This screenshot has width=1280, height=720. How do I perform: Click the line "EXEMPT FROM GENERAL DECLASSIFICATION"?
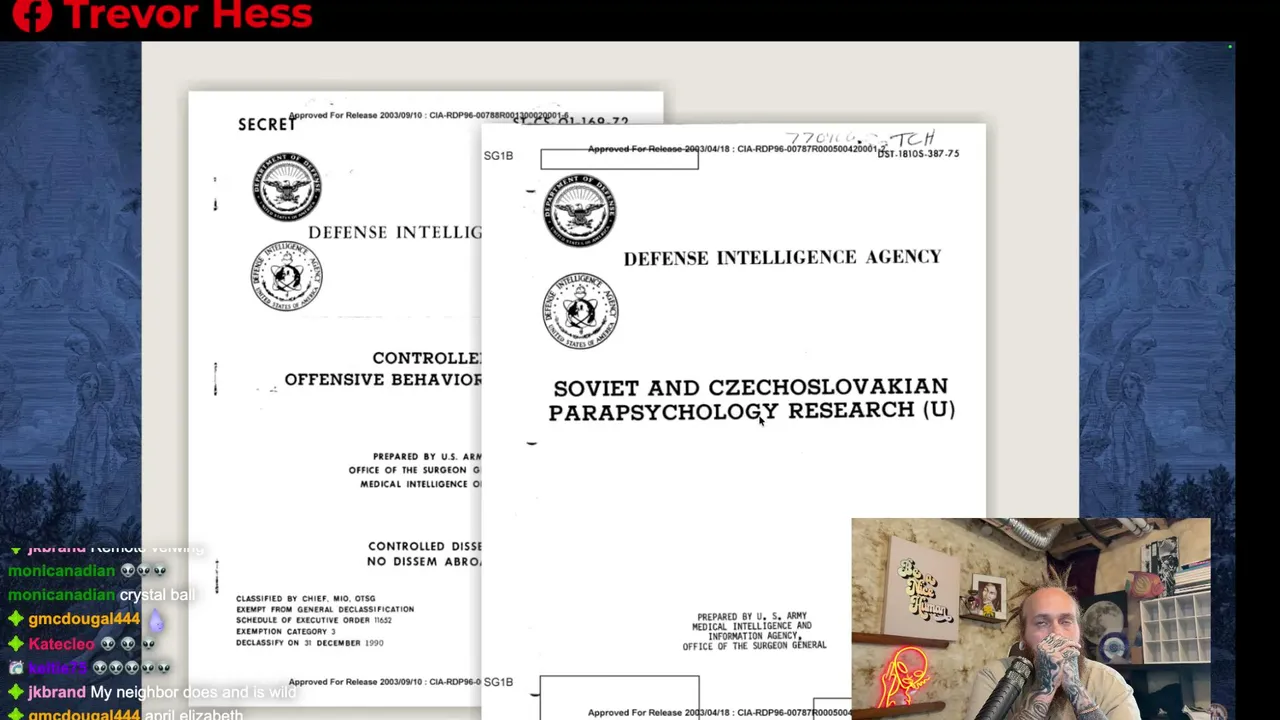[x=325, y=610]
